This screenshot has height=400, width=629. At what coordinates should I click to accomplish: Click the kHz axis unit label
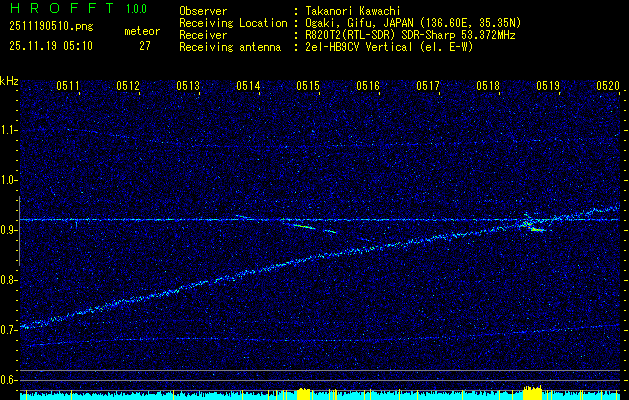9,81
